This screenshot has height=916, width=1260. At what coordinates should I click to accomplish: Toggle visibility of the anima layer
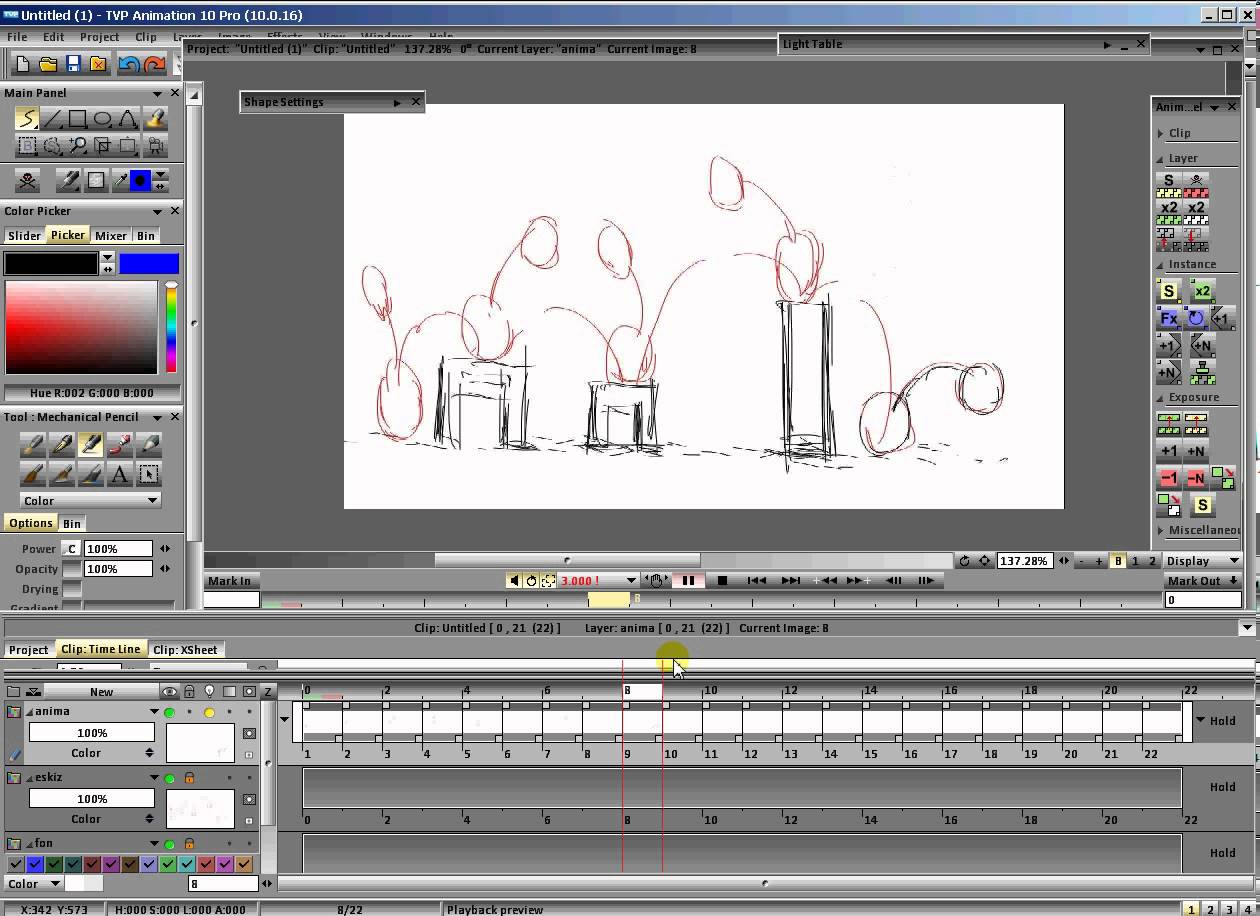(x=170, y=712)
